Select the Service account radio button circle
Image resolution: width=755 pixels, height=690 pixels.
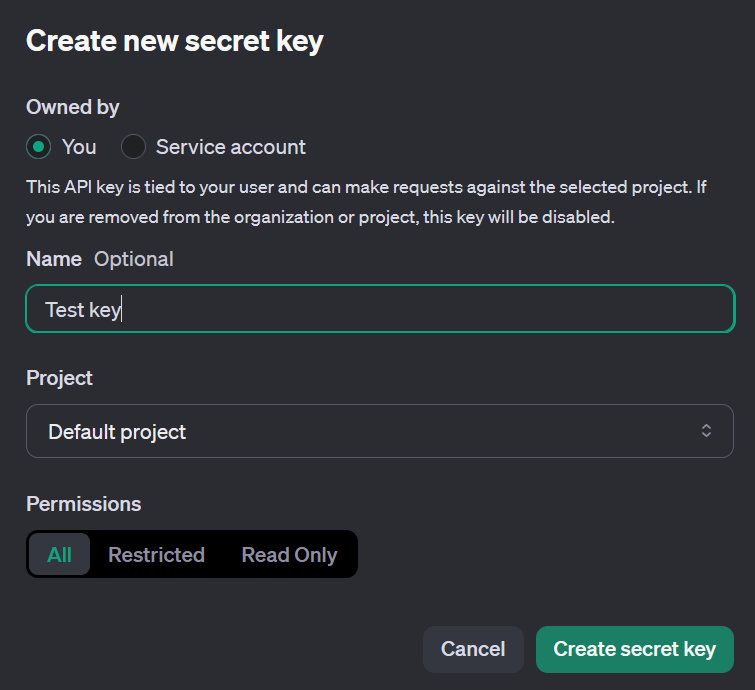pos(133,147)
